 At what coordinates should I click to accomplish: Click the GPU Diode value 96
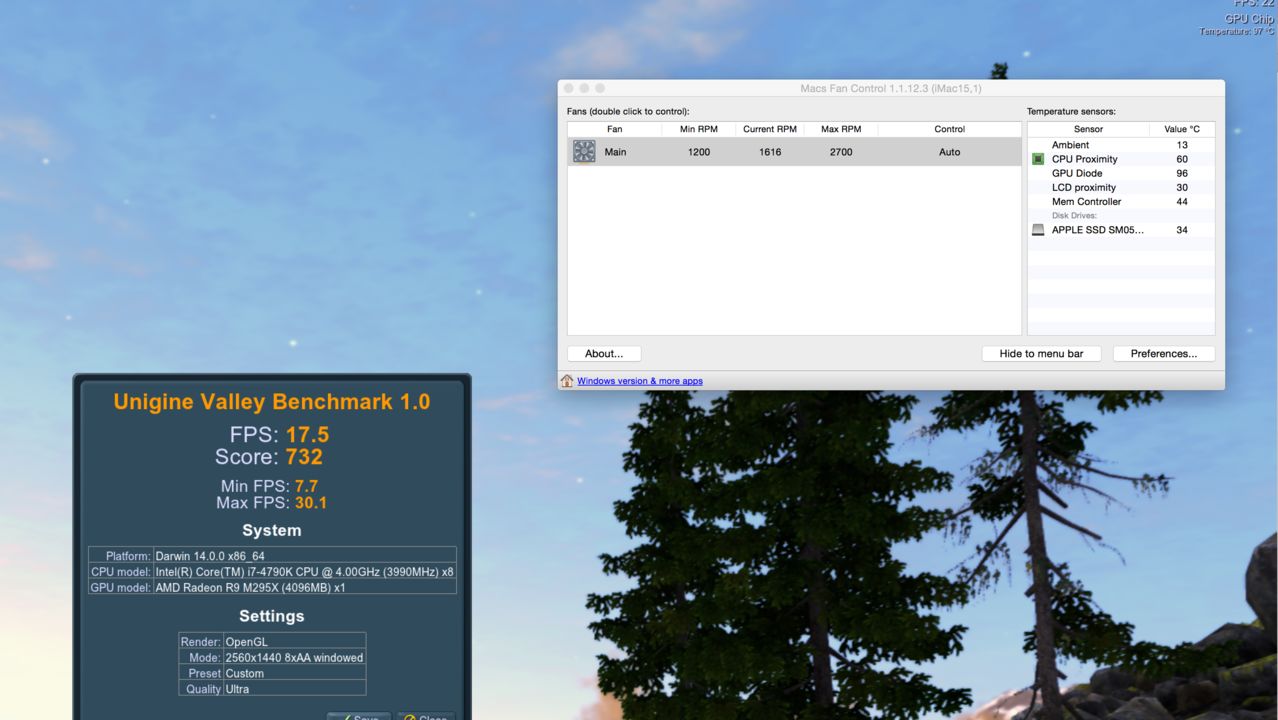[x=1182, y=173]
